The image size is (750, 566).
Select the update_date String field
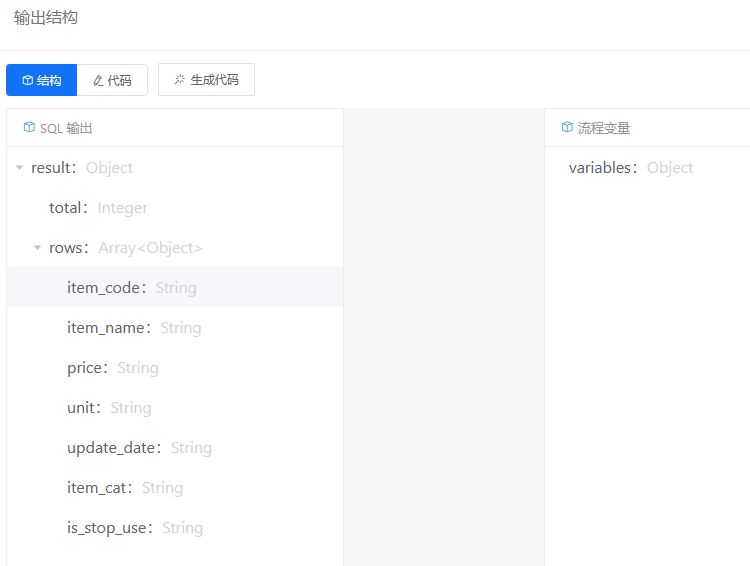[139, 448]
